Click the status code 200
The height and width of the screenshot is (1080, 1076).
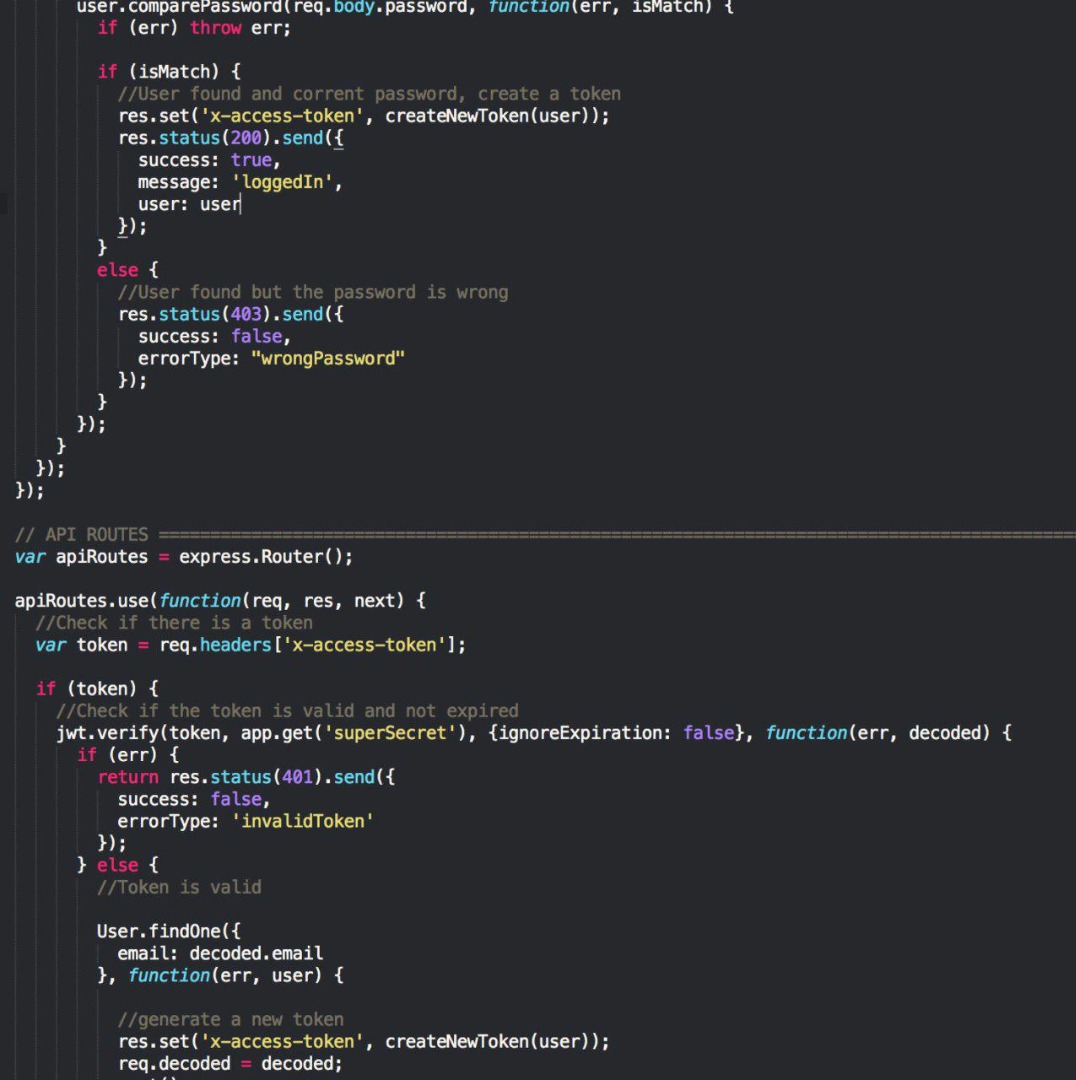pos(246,138)
